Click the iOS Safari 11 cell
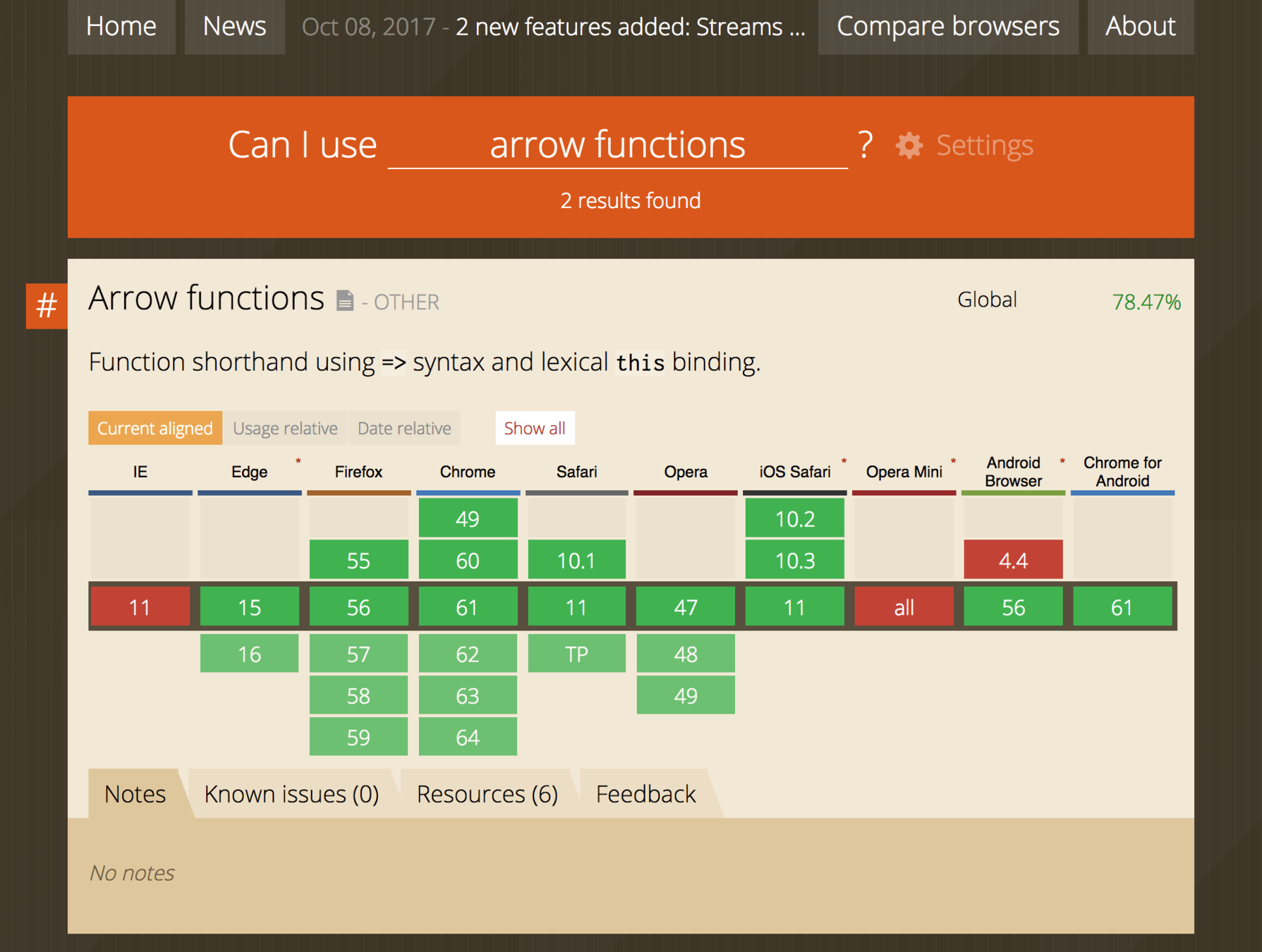The width and height of the screenshot is (1262, 952). (795, 607)
